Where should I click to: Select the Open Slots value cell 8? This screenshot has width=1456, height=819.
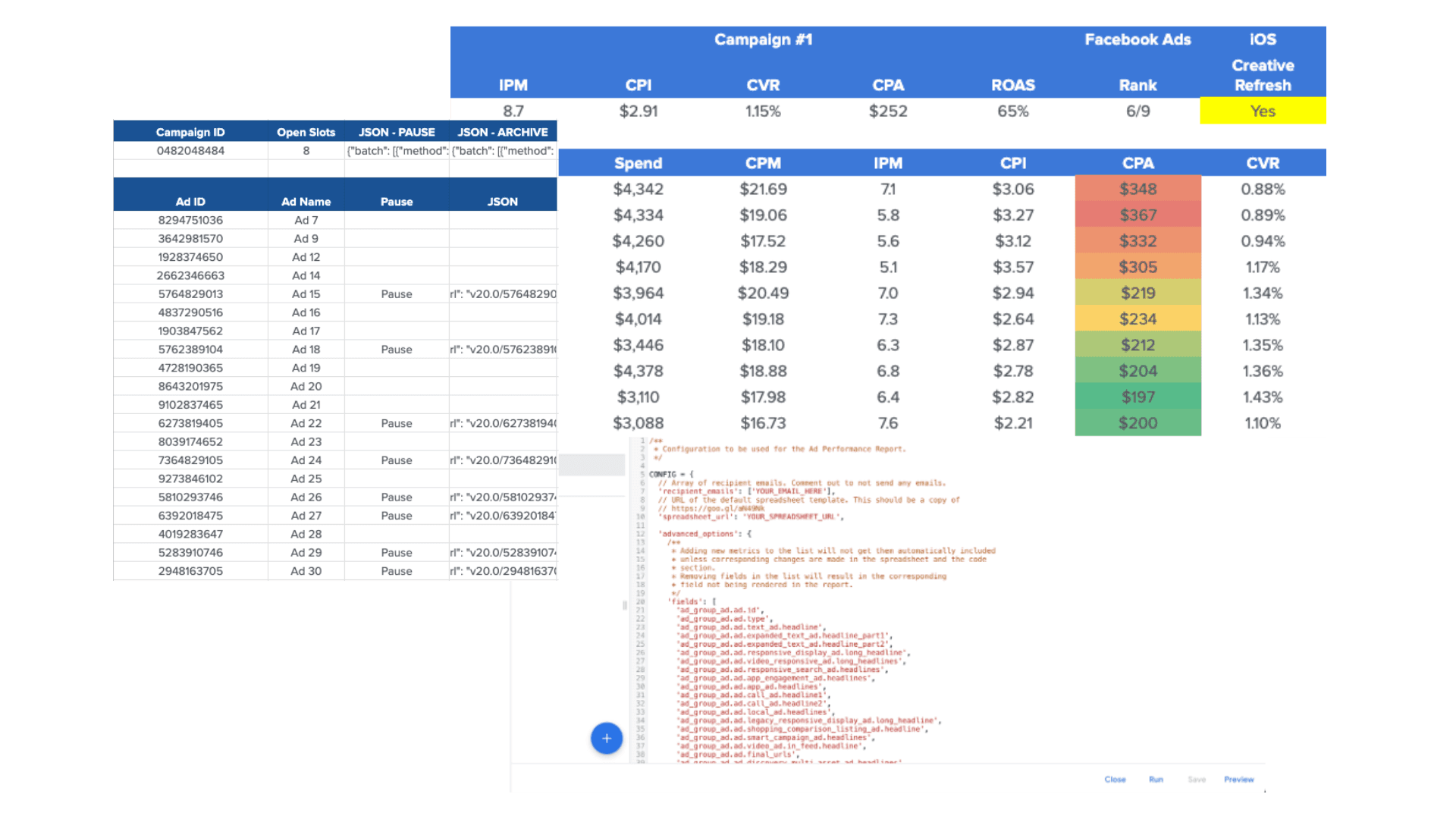coord(306,151)
